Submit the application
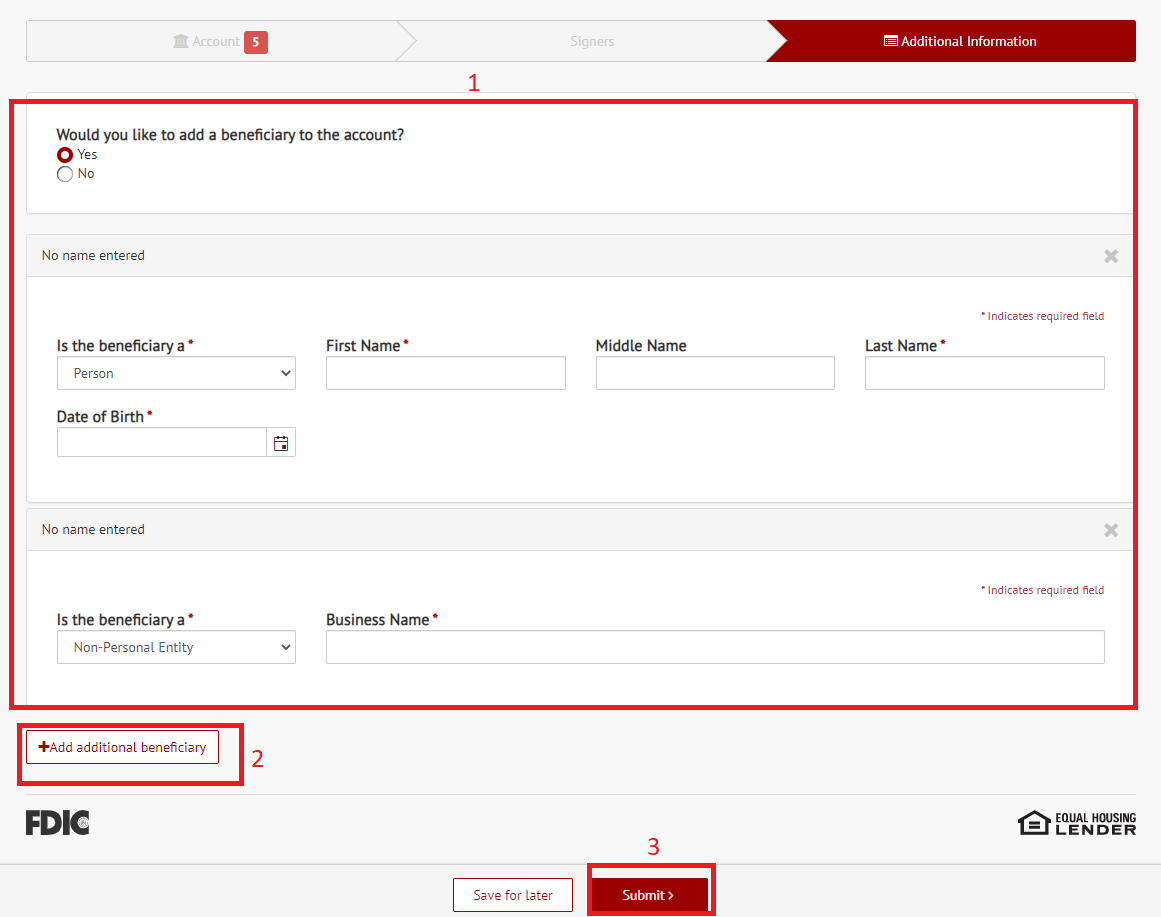 [648, 895]
